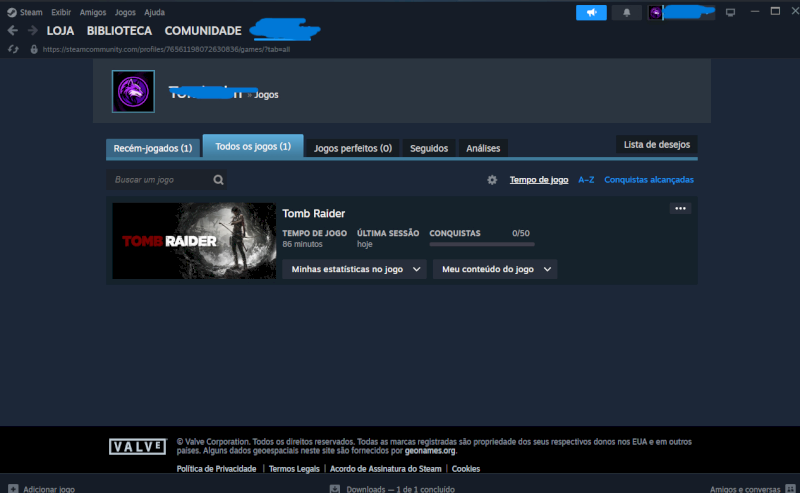
Task: Click the Downloads status icon
Action: pos(335,488)
